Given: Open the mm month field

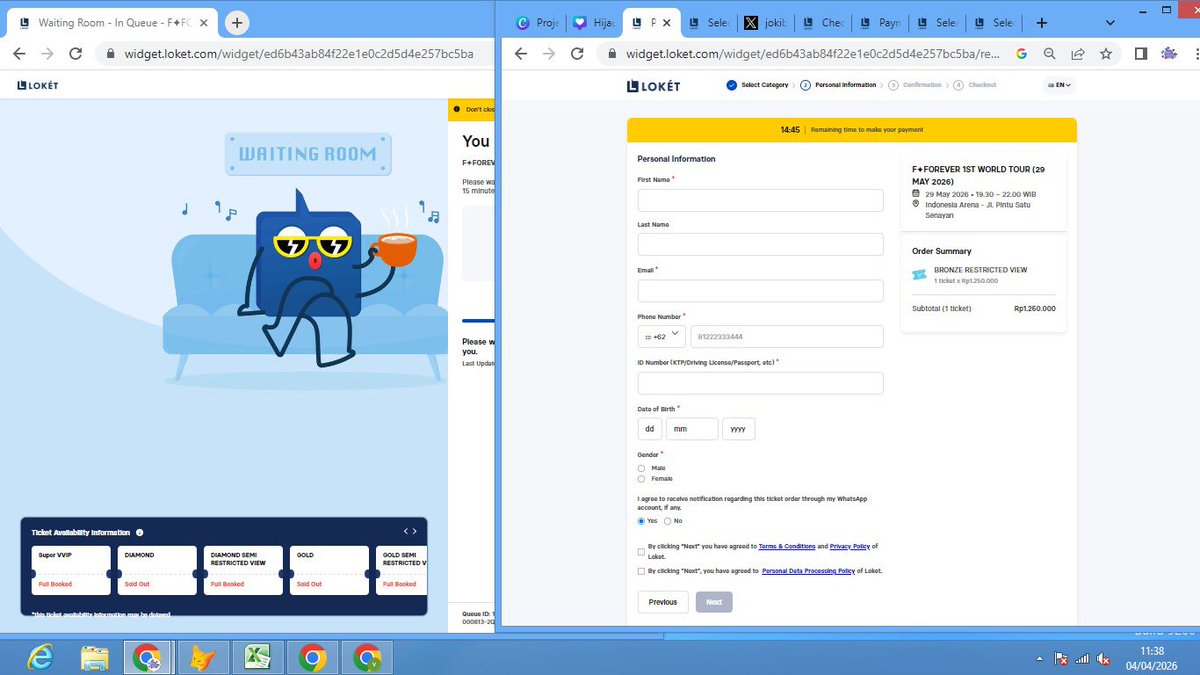Looking at the screenshot, I should 692,429.
